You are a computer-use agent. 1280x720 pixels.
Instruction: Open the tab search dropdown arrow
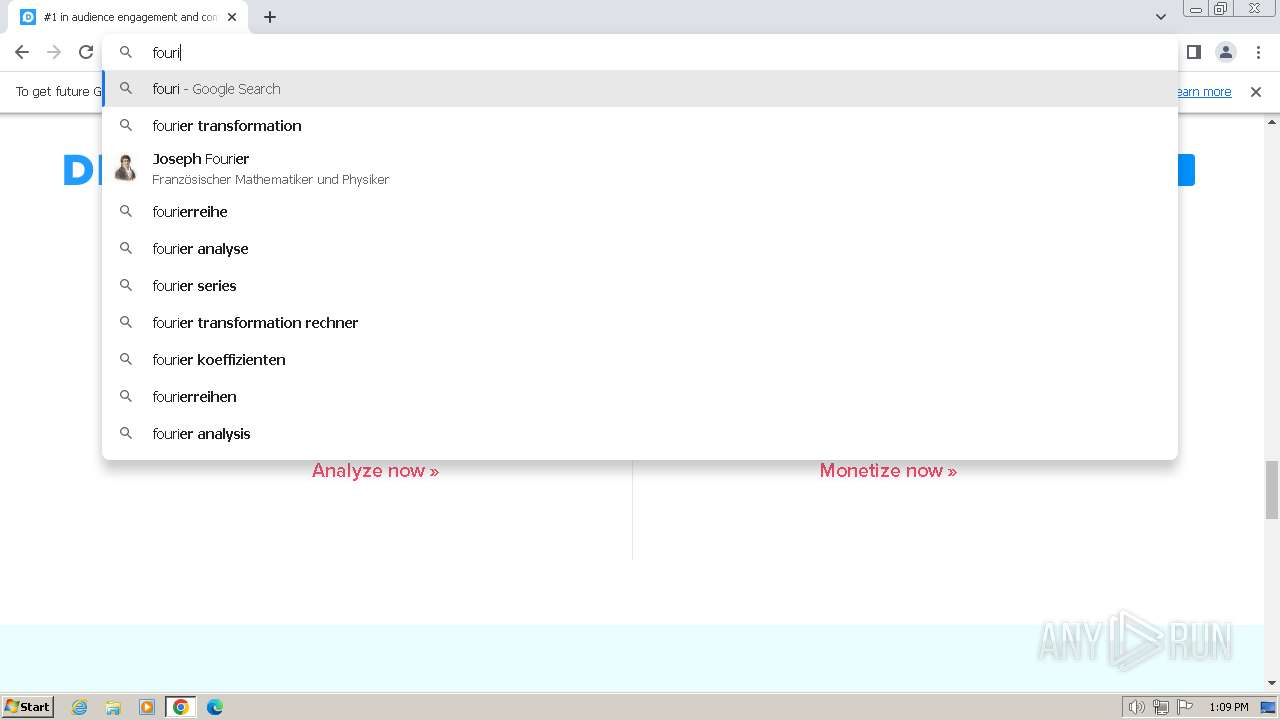pos(1161,17)
